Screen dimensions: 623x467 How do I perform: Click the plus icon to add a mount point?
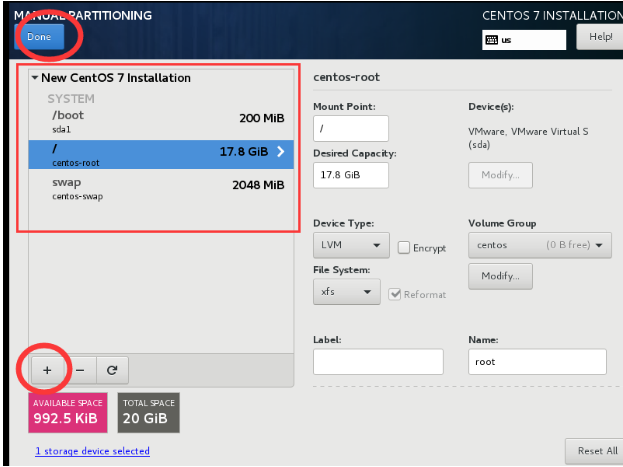click(47, 370)
